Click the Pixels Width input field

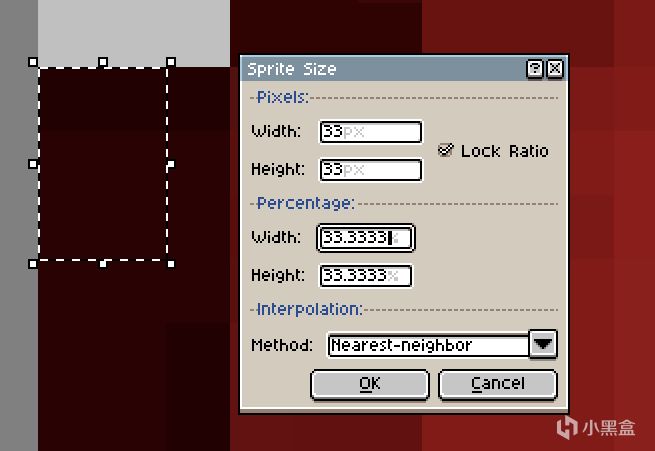coord(371,132)
